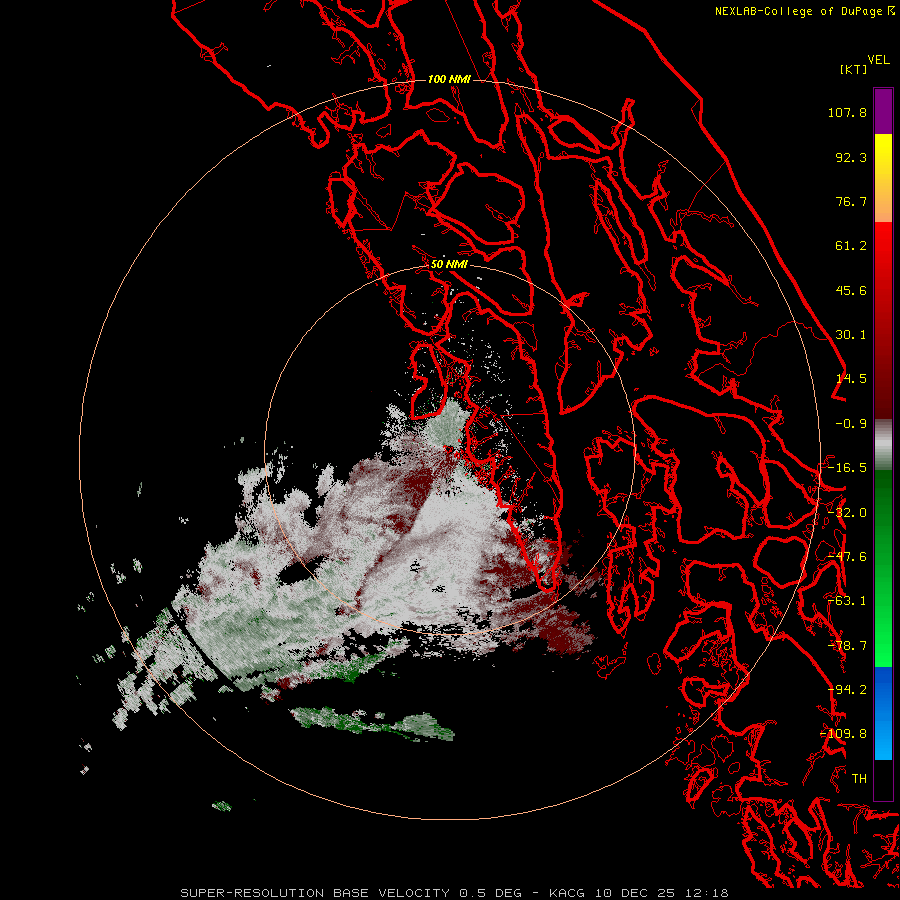Click the 100 NMI range ring label
Viewport: 900px width, 900px height.
(x=449, y=79)
